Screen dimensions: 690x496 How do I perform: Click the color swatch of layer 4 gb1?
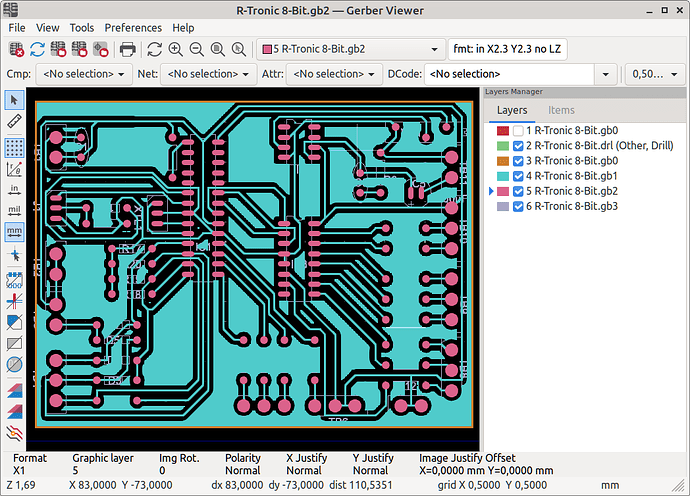tap(502, 176)
